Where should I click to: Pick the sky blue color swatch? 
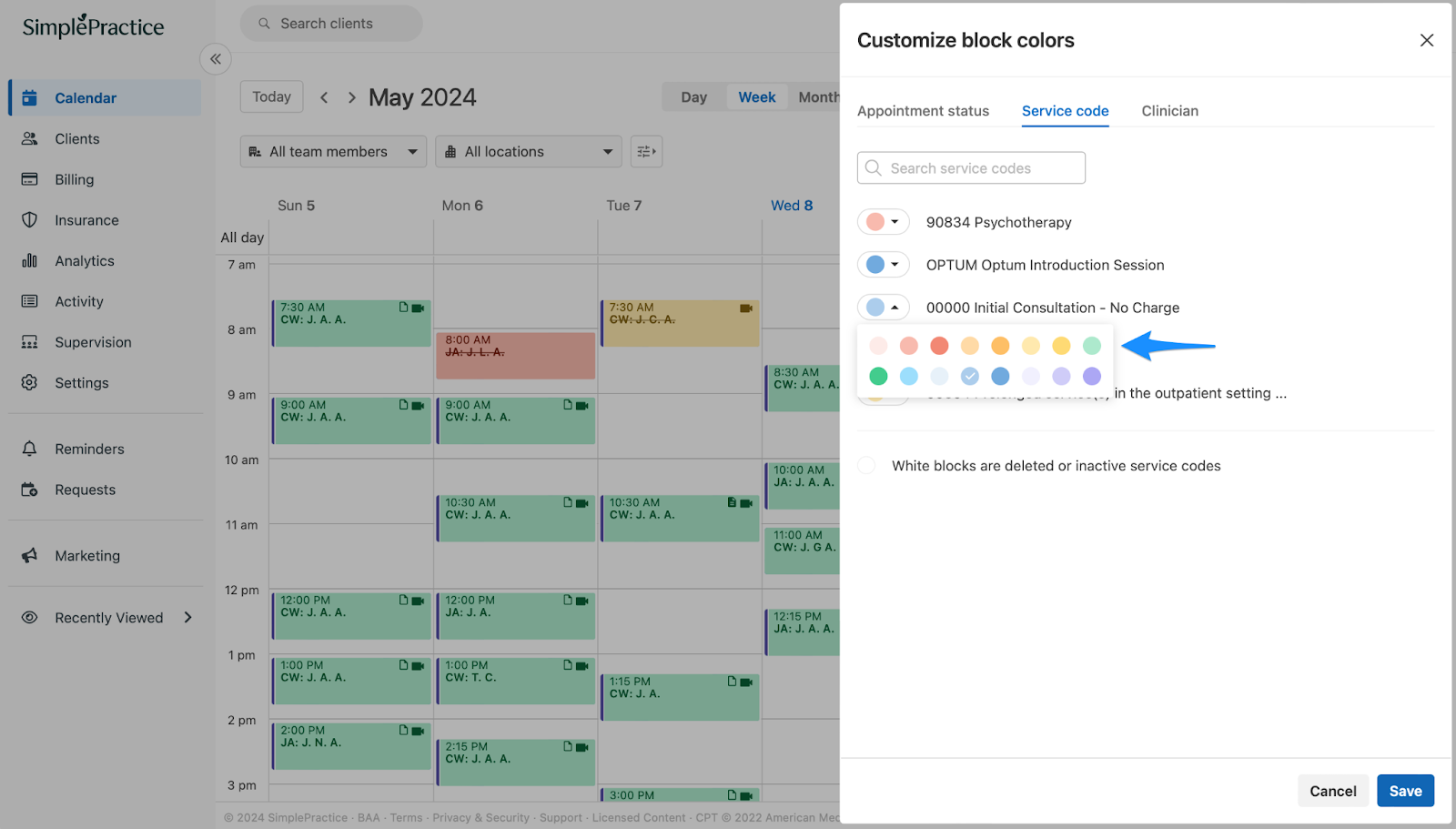point(909,376)
